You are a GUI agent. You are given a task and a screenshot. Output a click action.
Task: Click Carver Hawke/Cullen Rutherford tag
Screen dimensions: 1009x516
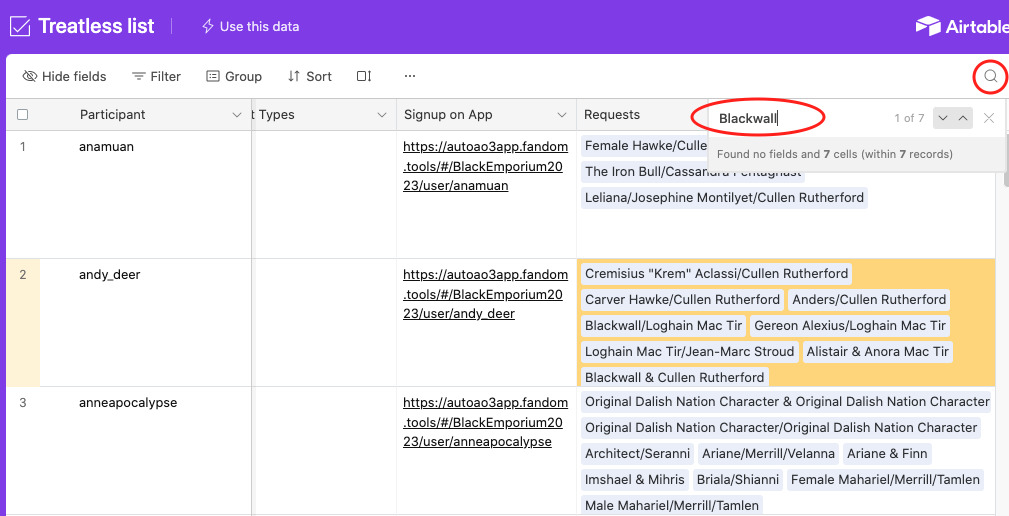point(682,299)
